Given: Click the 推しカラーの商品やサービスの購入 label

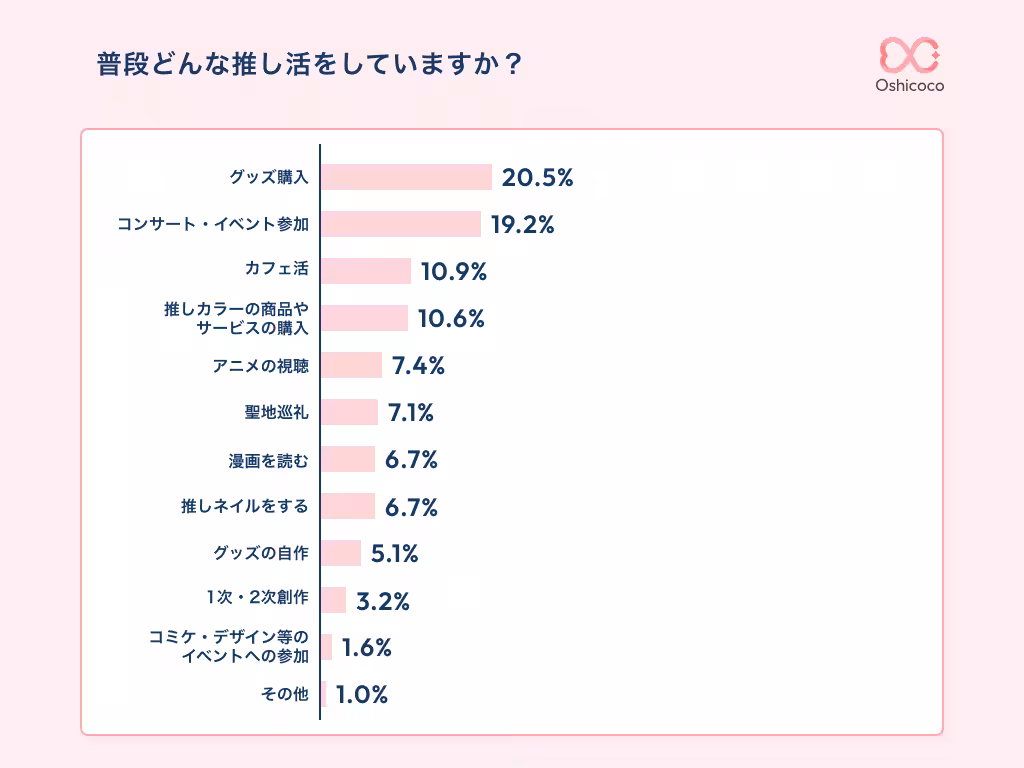Looking at the screenshot, I should [x=236, y=318].
